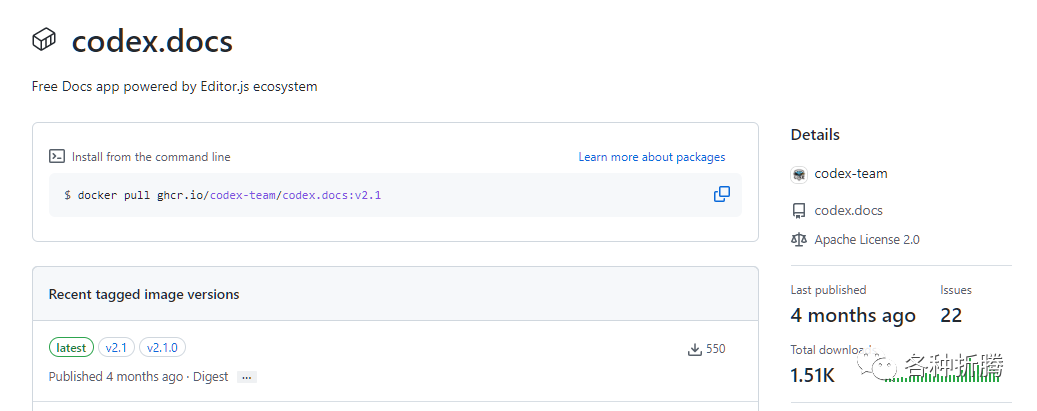The height and width of the screenshot is (411, 1037).
Task: Click the repository icon next to codex.docs
Action: pyautogui.click(x=798, y=211)
